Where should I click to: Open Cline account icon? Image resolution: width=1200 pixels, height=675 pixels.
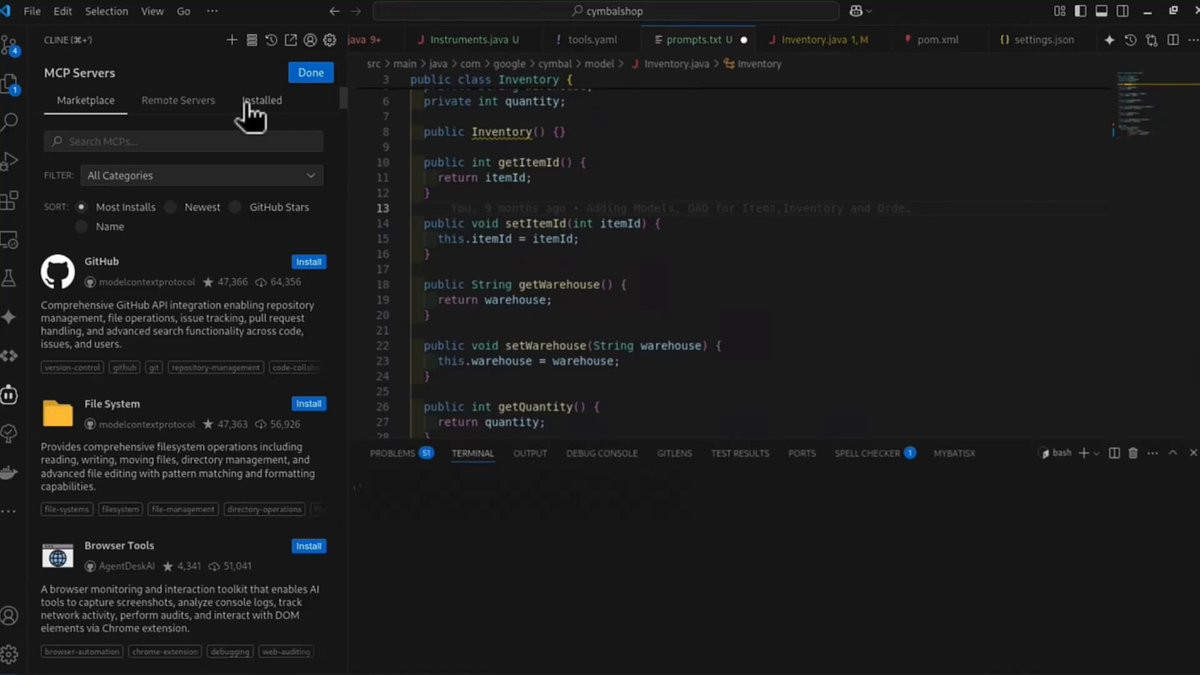click(310, 40)
